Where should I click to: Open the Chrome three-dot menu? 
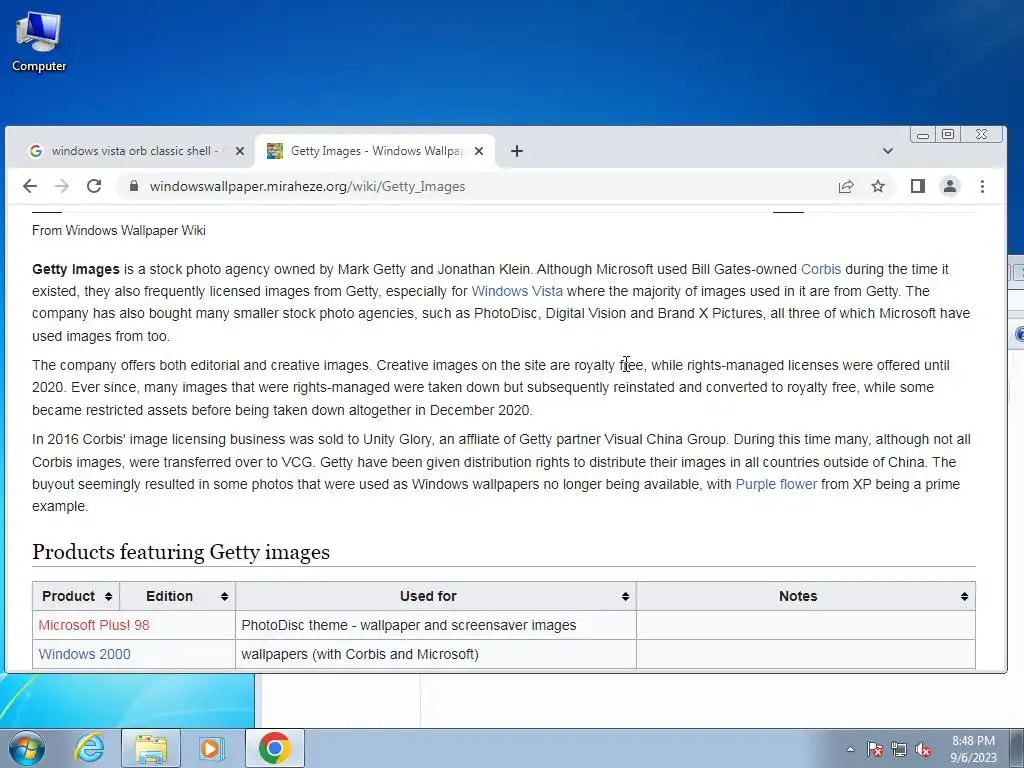[x=982, y=187]
